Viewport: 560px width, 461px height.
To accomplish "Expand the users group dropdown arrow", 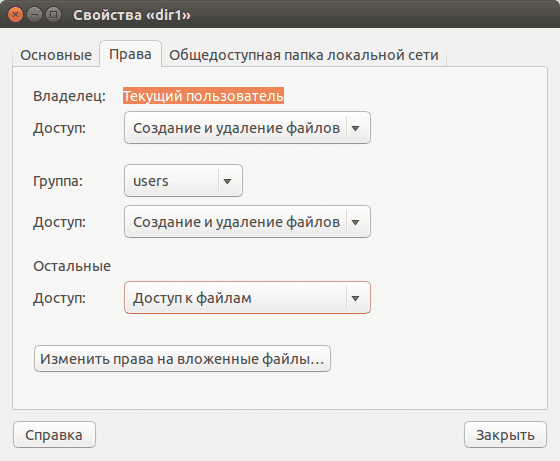I will point(228,181).
